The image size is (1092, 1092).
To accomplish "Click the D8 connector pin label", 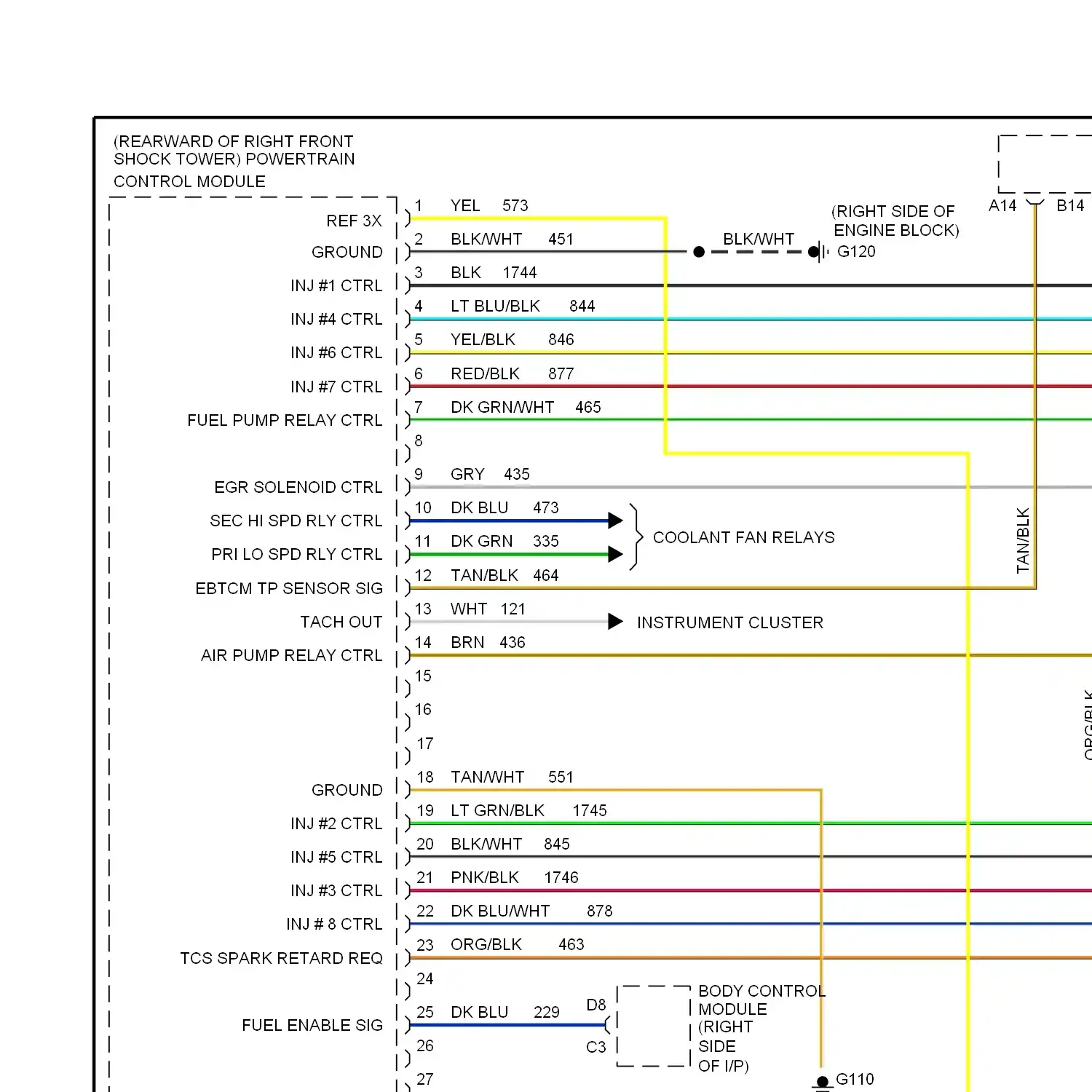I will pyautogui.click(x=596, y=1005).
